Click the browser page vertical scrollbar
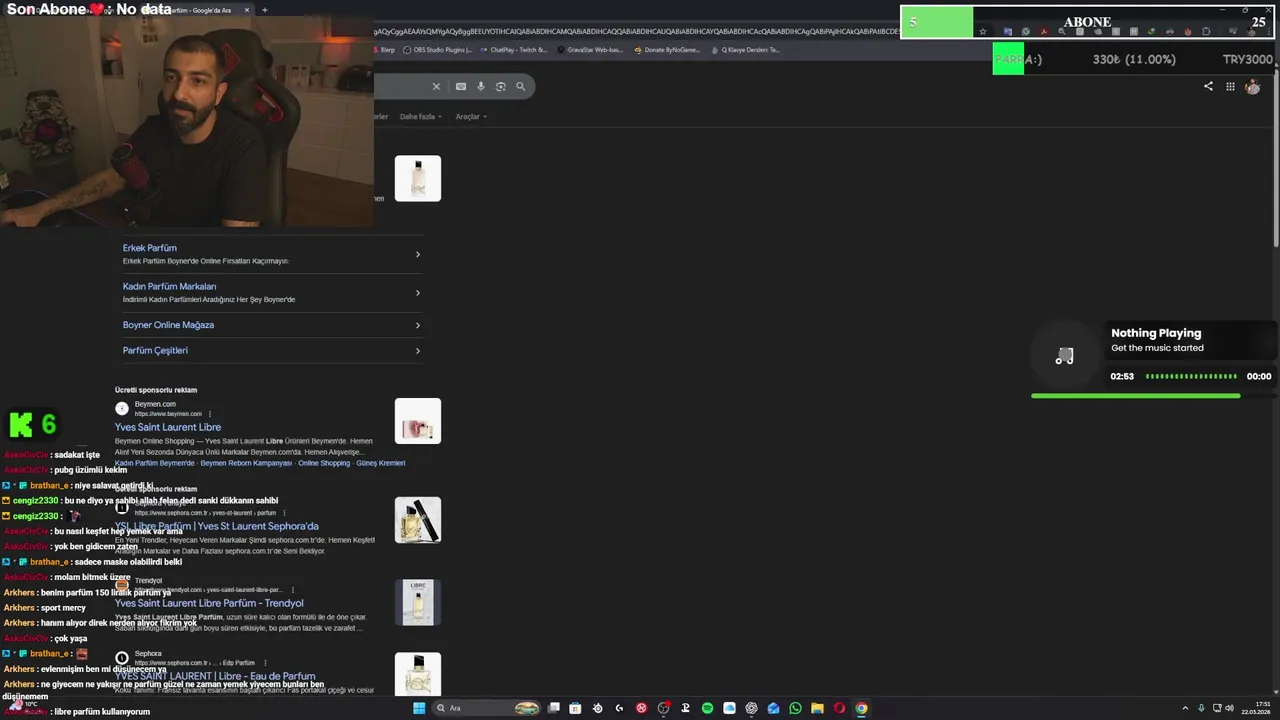1280x720 pixels. pyautogui.click(x=1275, y=160)
